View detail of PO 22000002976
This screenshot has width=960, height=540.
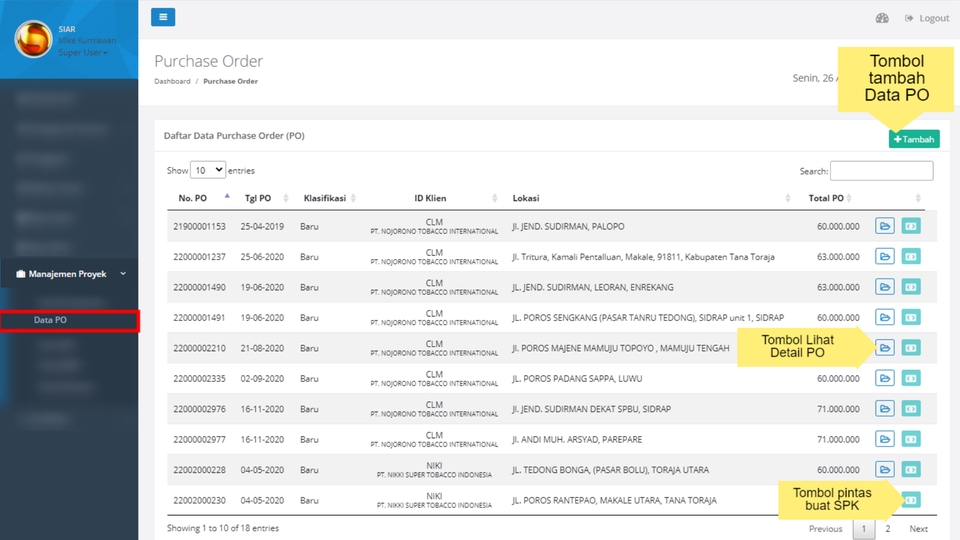pyautogui.click(x=885, y=408)
